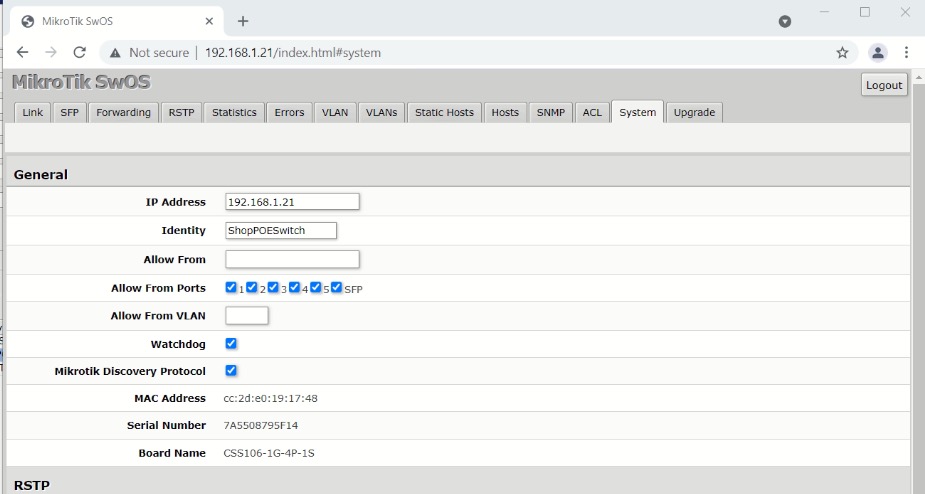Click the RSTP section heading
The image size is (925, 494).
(x=32, y=485)
